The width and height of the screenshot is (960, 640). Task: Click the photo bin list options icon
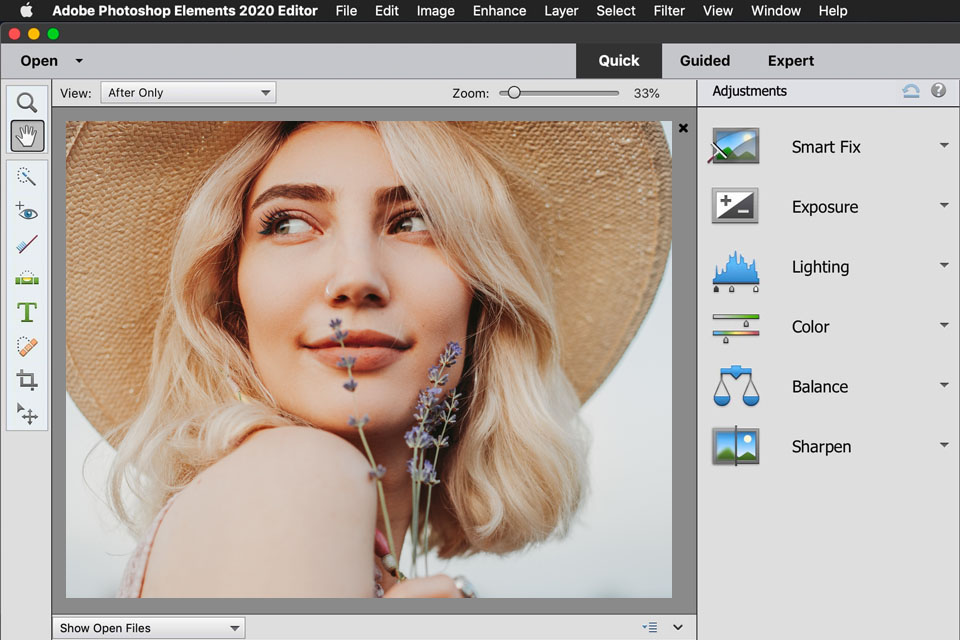(x=650, y=627)
